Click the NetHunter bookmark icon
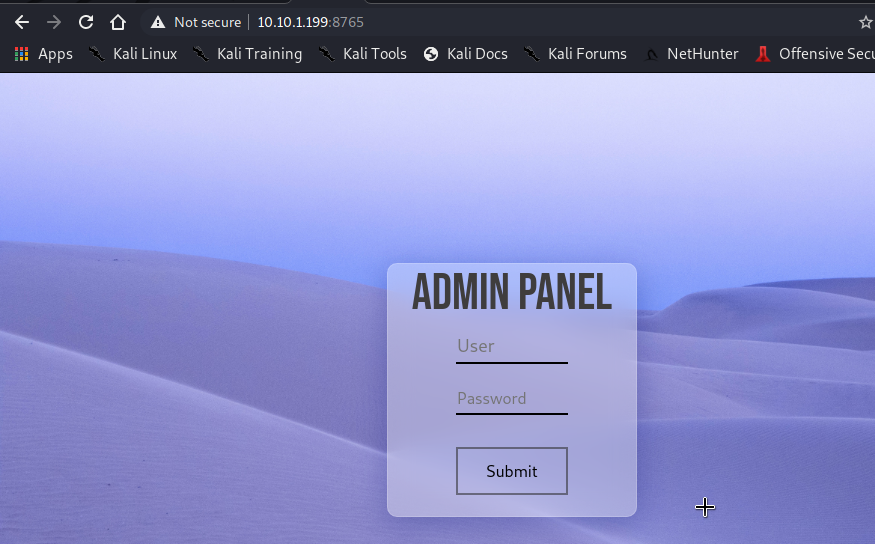Image resolution: width=875 pixels, height=544 pixels. coord(651,55)
